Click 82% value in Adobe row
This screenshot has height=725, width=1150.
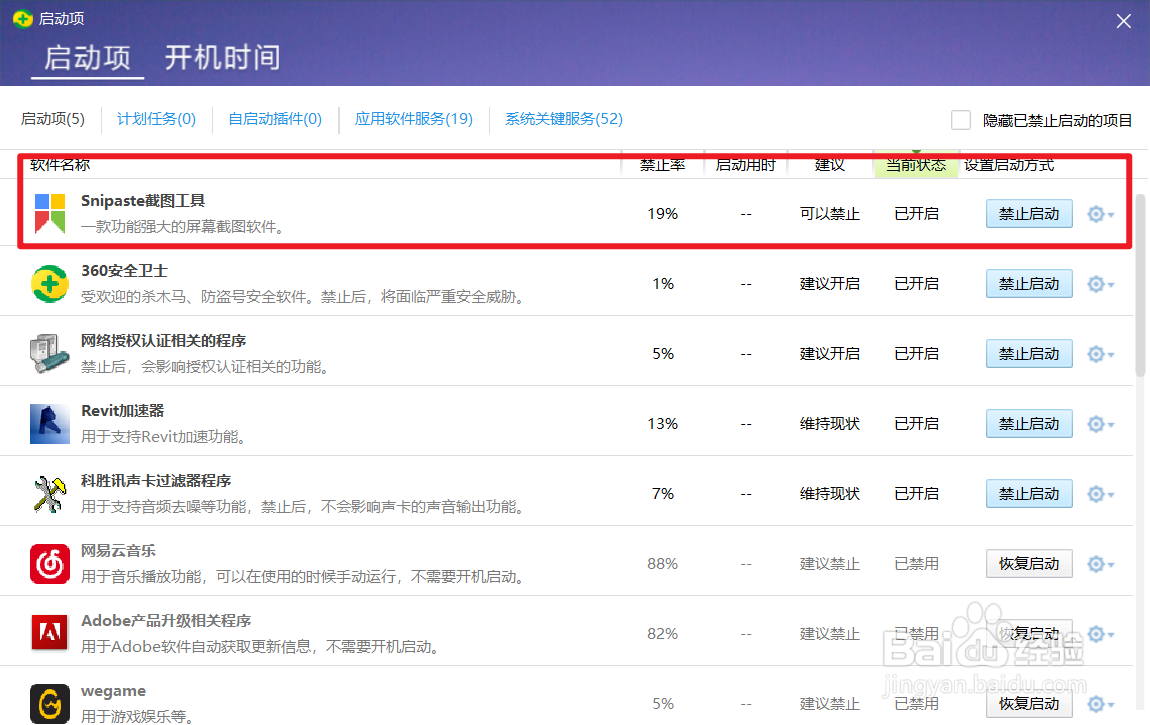(x=662, y=634)
